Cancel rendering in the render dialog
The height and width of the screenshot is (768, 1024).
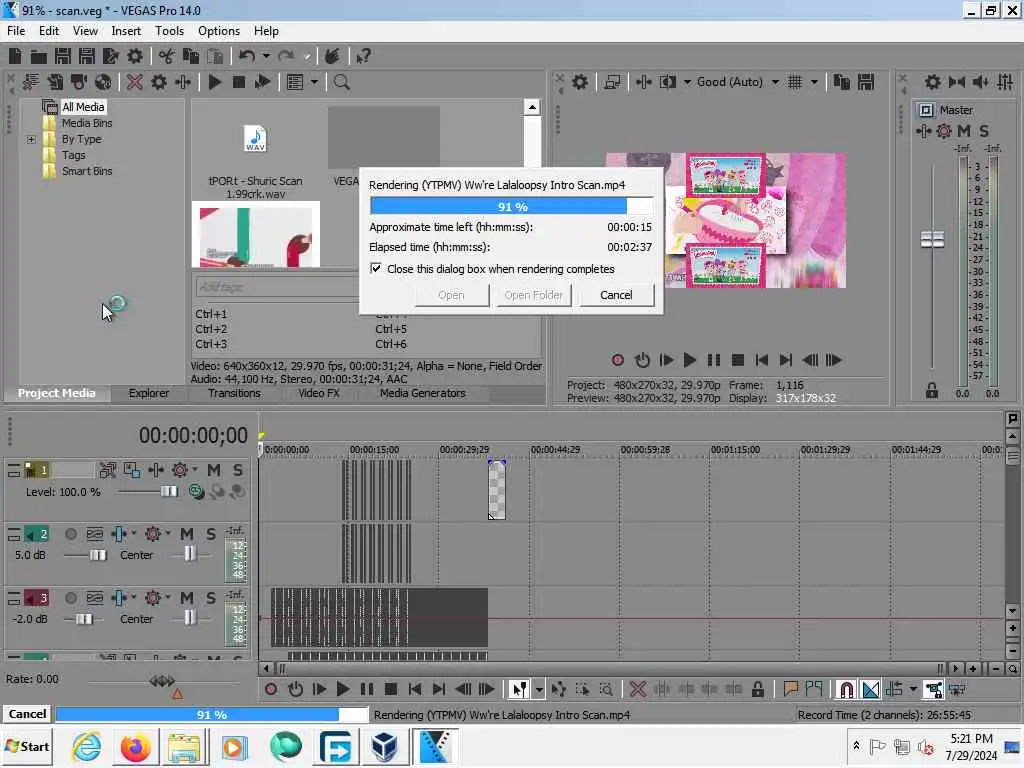coord(616,295)
